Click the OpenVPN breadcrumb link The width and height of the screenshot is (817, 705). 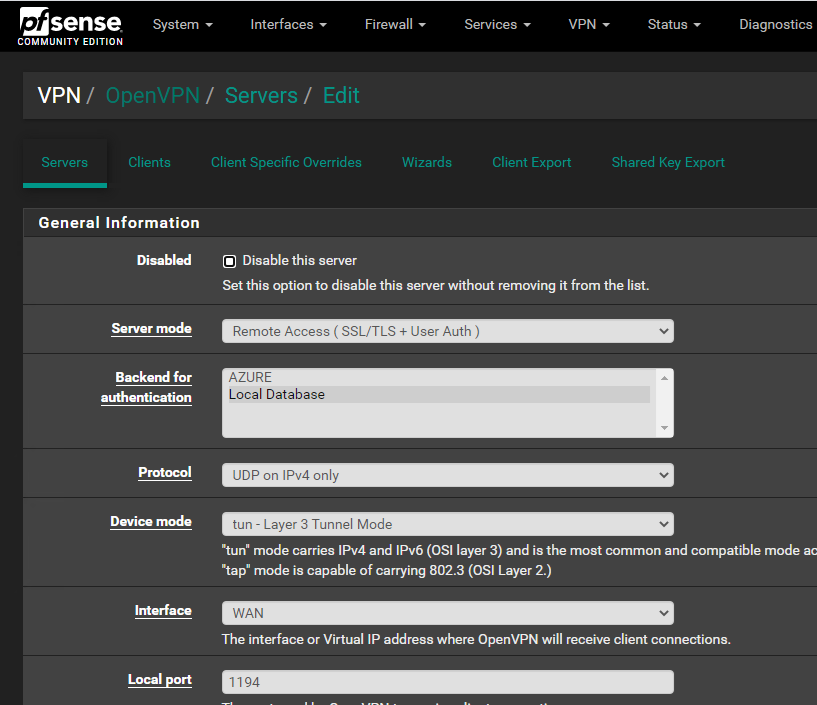153,96
